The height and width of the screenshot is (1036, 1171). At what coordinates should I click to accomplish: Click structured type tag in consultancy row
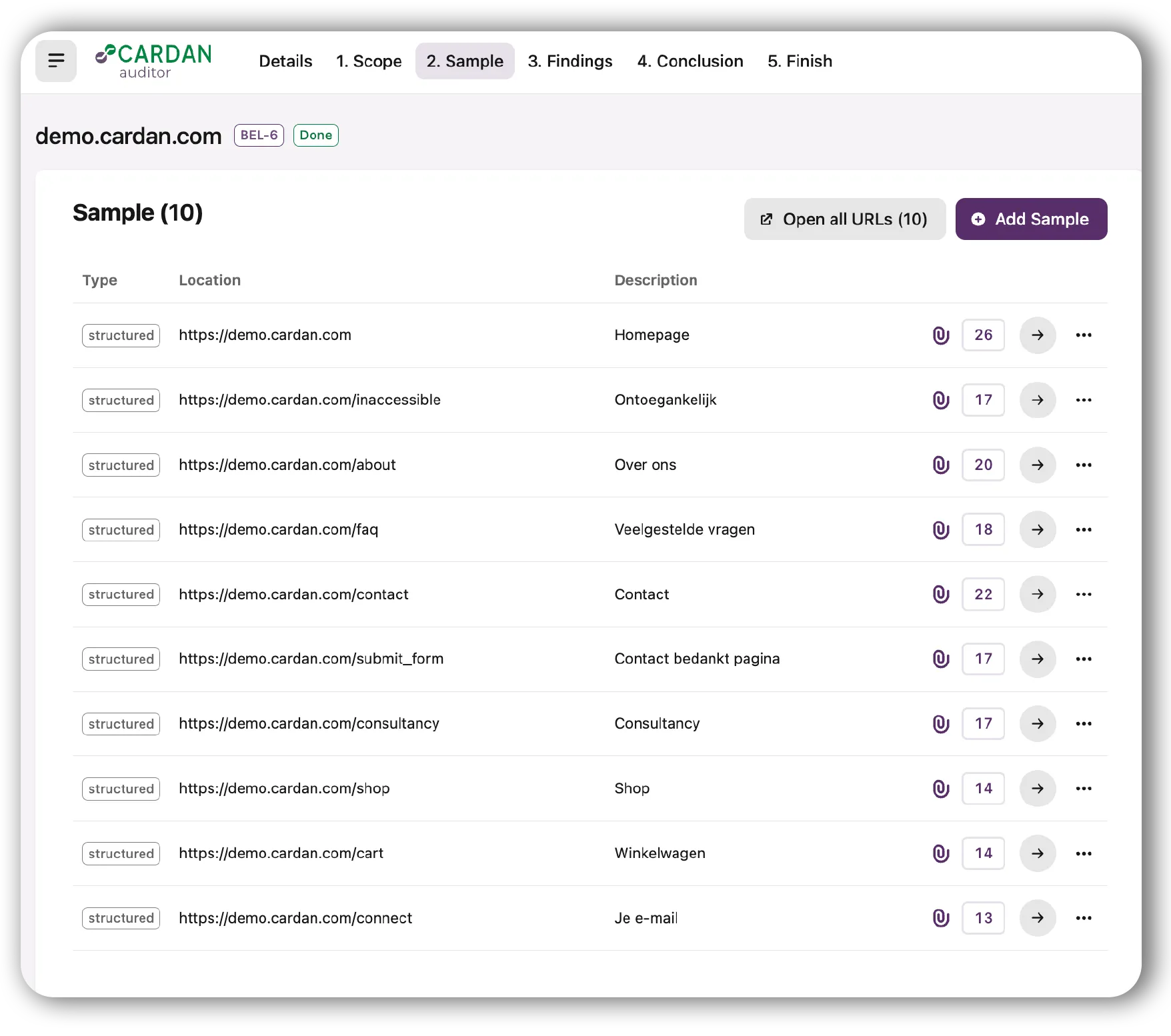click(121, 724)
